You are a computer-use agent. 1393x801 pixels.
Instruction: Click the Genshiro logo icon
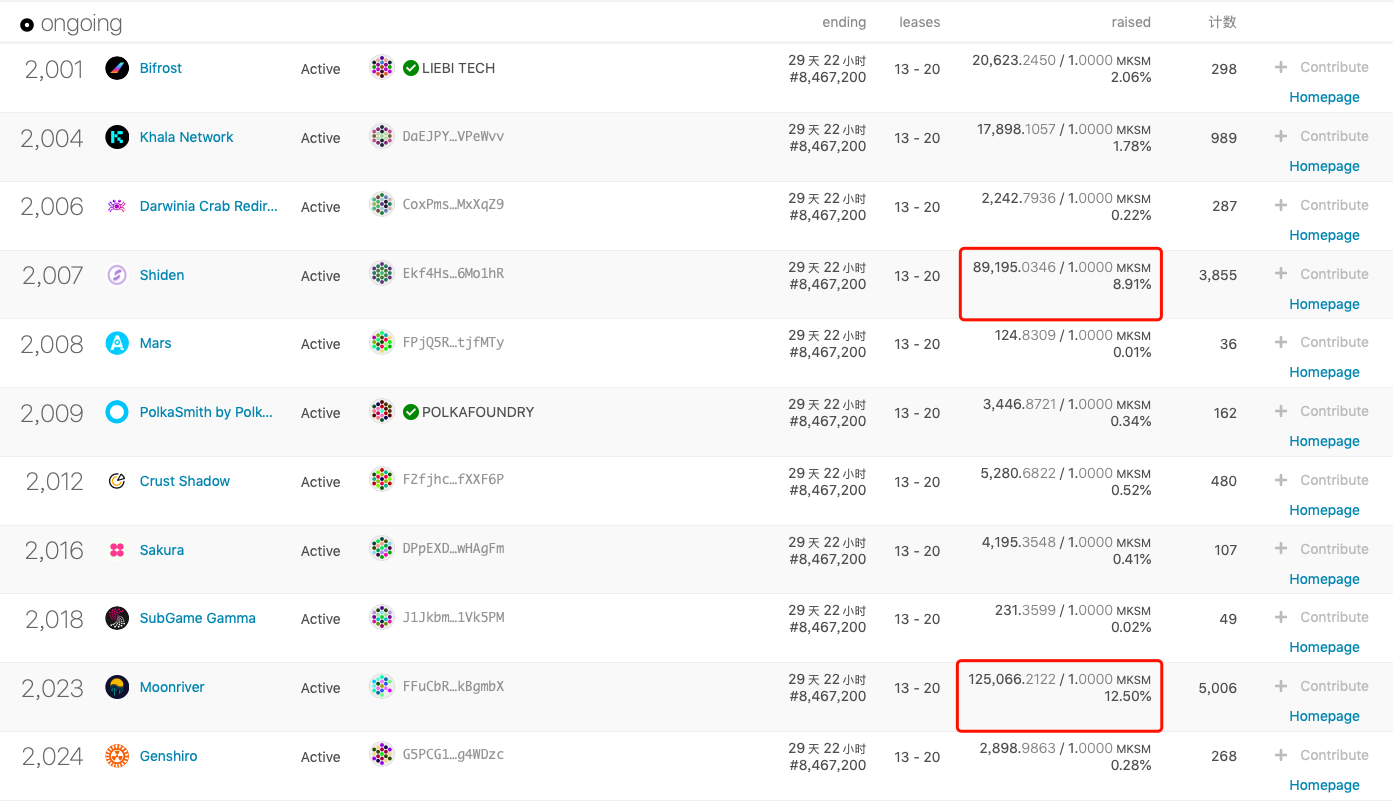click(x=117, y=756)
